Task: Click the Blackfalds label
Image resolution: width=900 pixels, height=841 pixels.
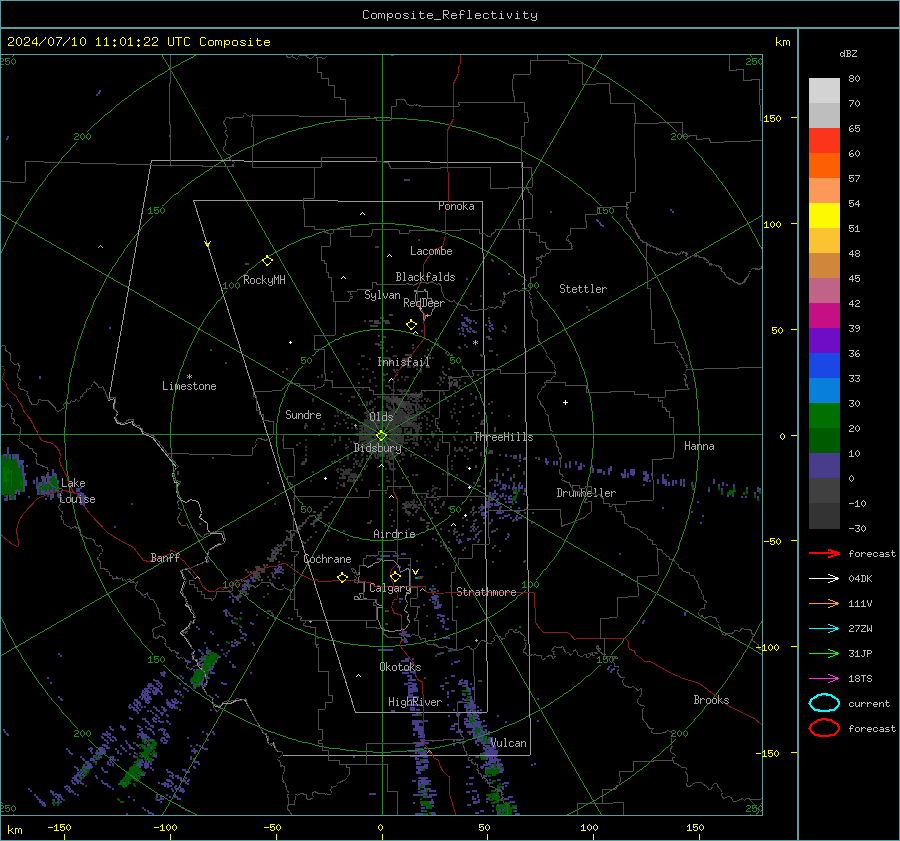Action: pyautogui.click(x=425, y=277)
